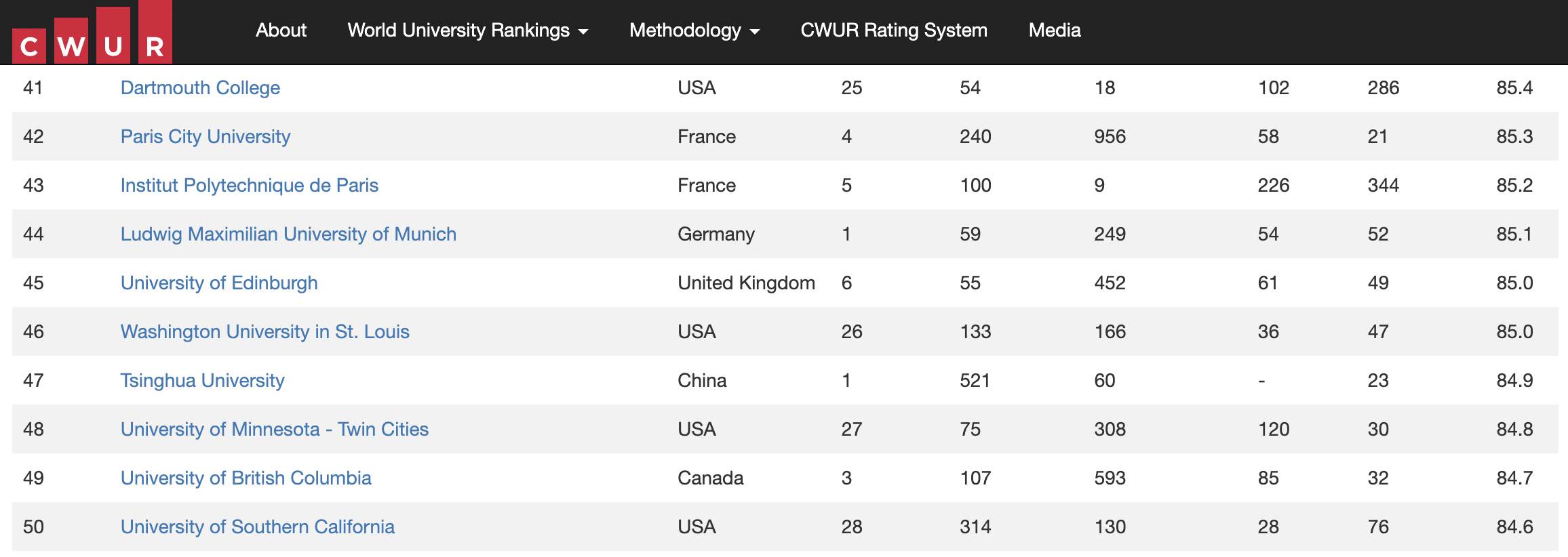Select University of Edinburgh link
Screen dimensions: 1568x557
click(x=219, y=283)
